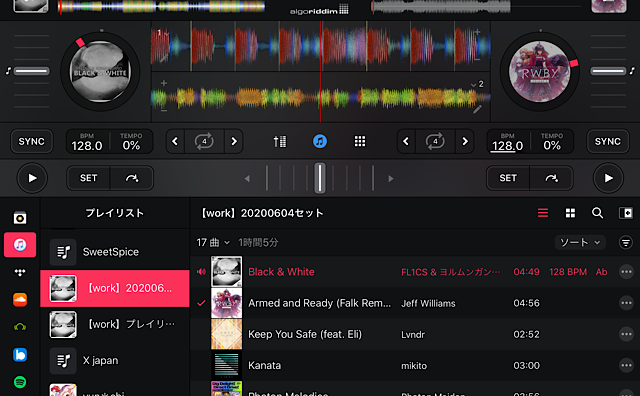This screenshot has width=640, height=396.
Task: Play the right deck
Action: tap(608, 178)
